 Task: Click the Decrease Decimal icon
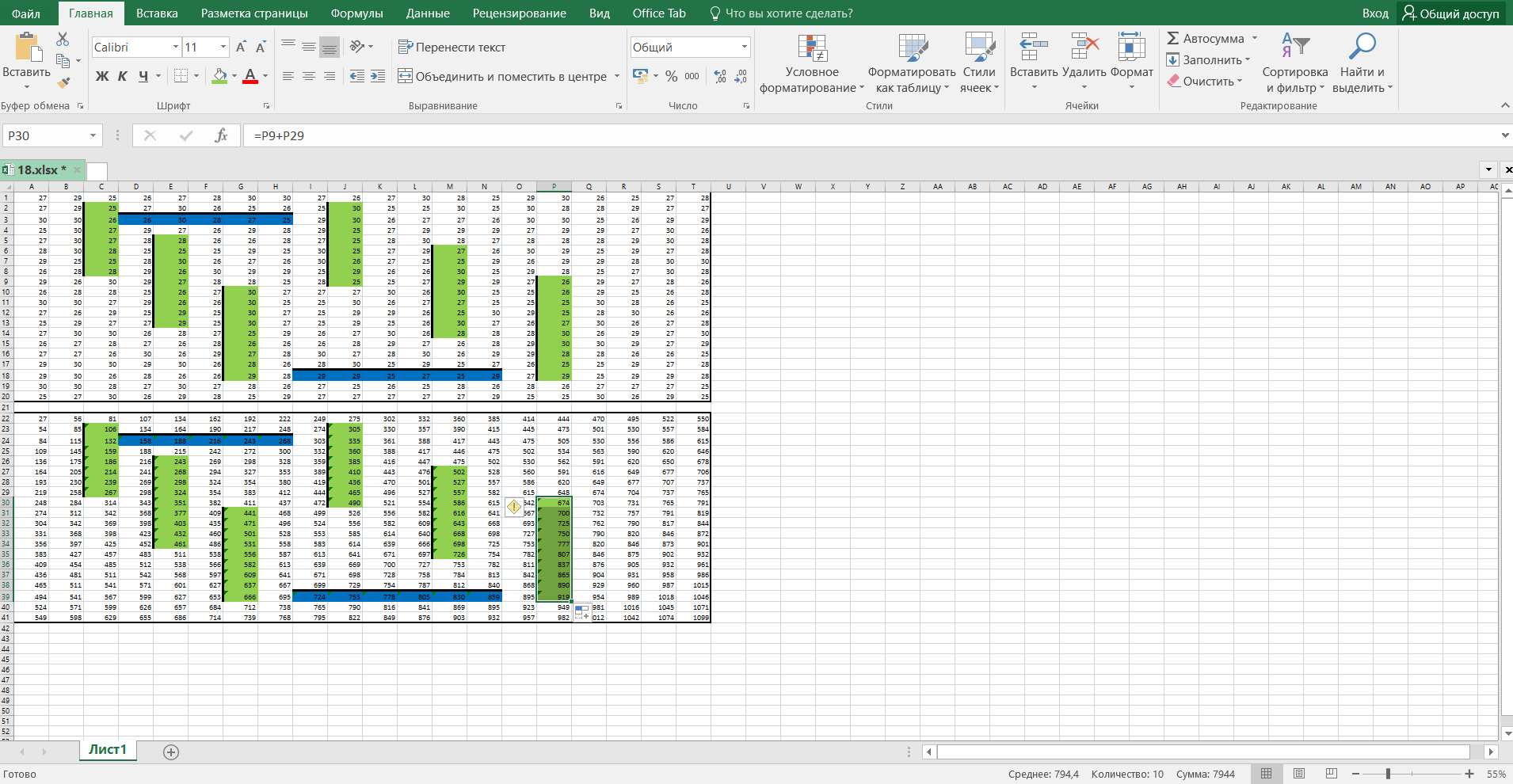[741, 76]
